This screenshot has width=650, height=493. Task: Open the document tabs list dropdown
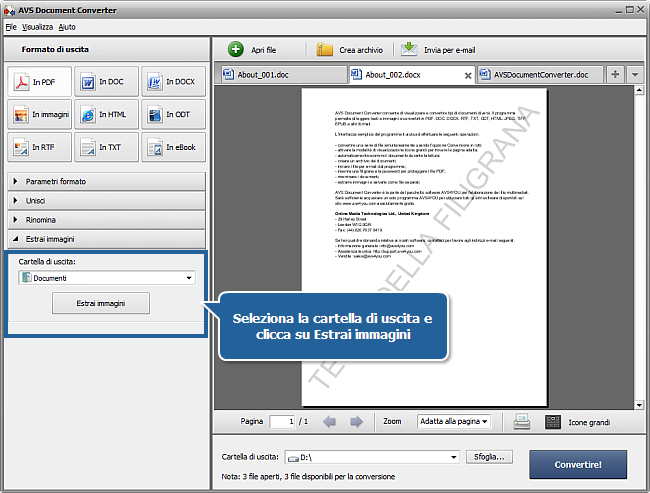pyautogui.click(x=635, y=75)
